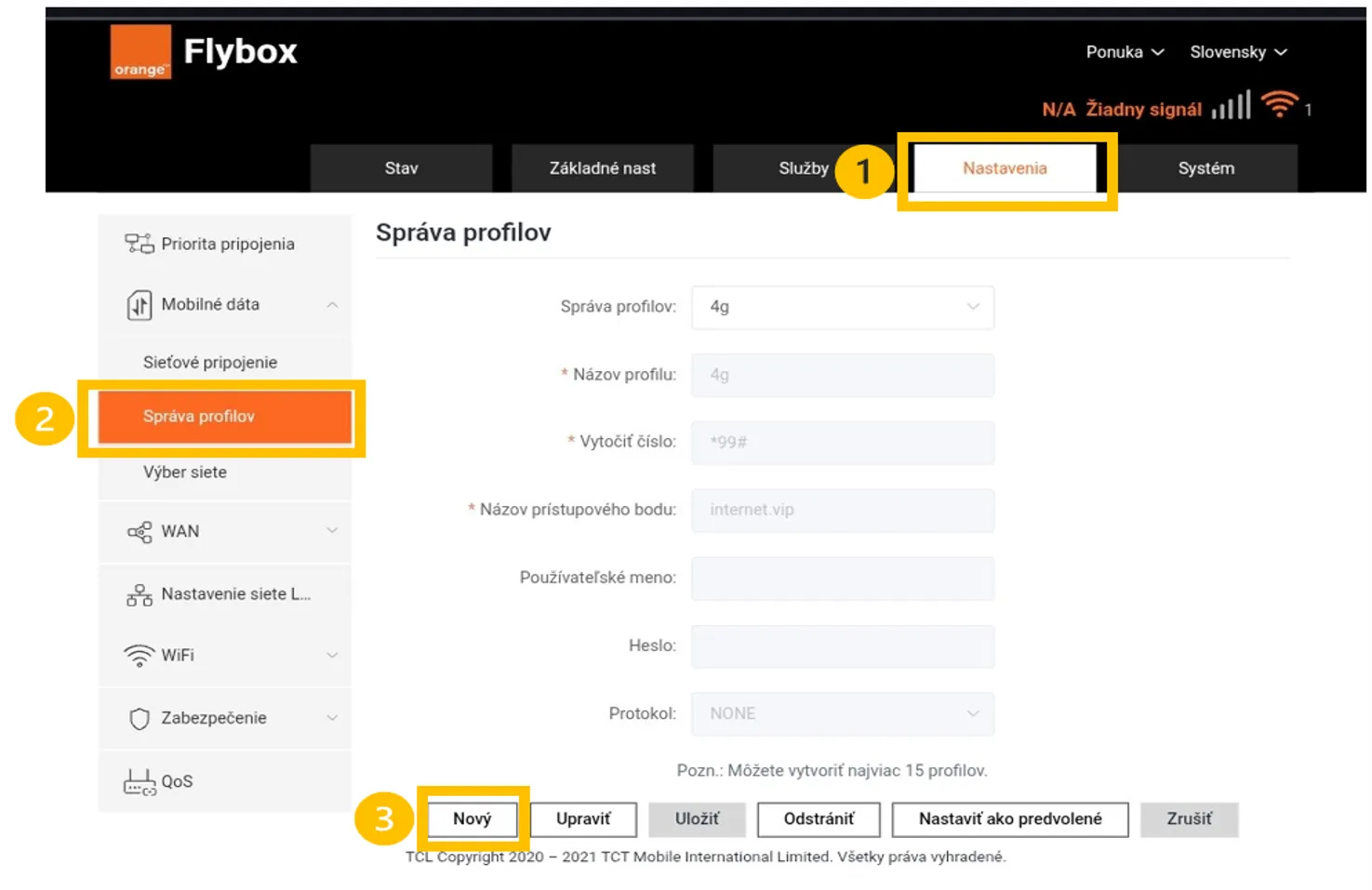Click the 'Pozn.: Môžete vytvoriť najviac 15 profilov.' note
This screenshot has width=1372, height=890.
[832, 771]
